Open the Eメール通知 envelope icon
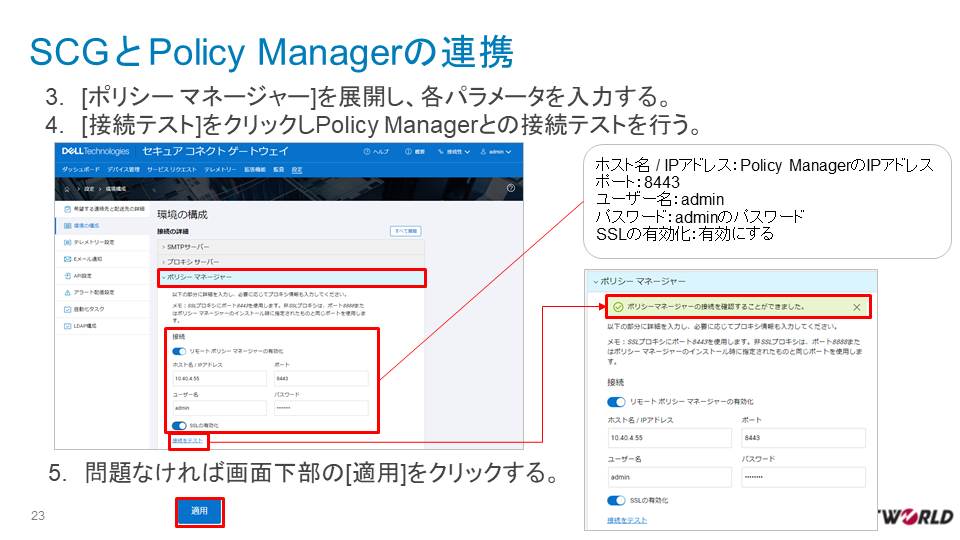 (67, 259)
